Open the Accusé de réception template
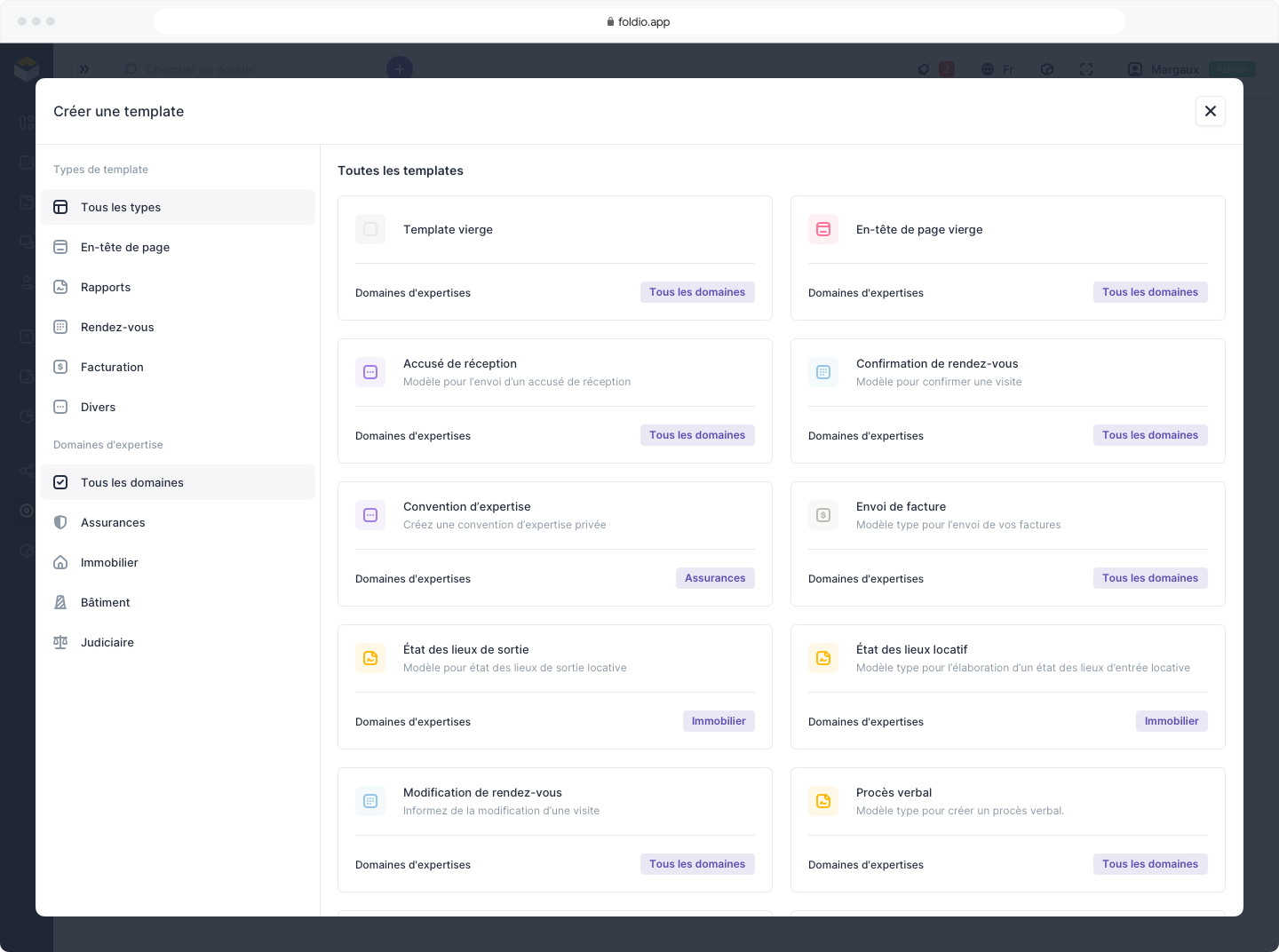This screenshot has height=952, width=1279. [555, 401]
